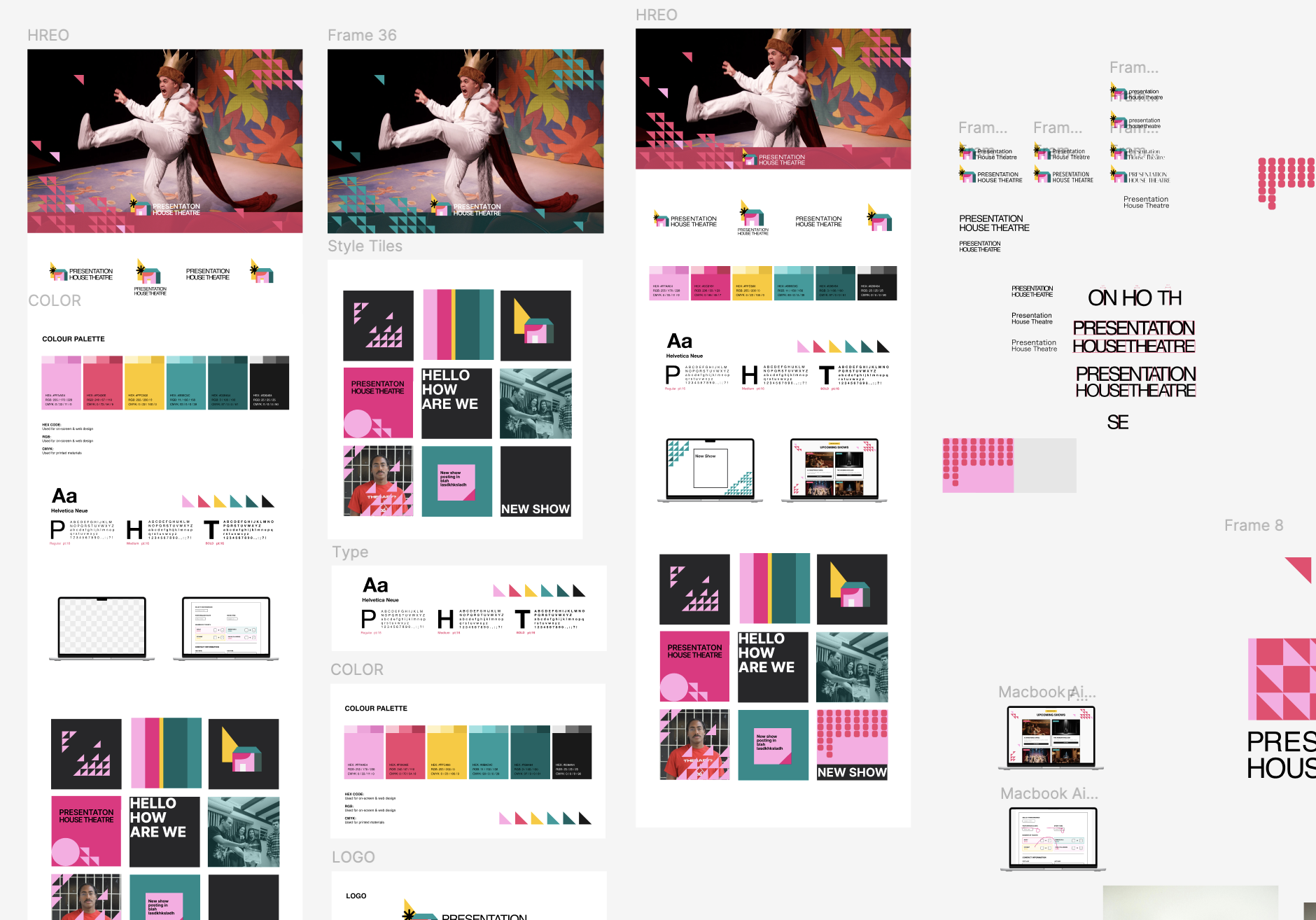Click the NEW SHOW tile in Style Tiles
The image size is (1316, 920).
(535, 482)
